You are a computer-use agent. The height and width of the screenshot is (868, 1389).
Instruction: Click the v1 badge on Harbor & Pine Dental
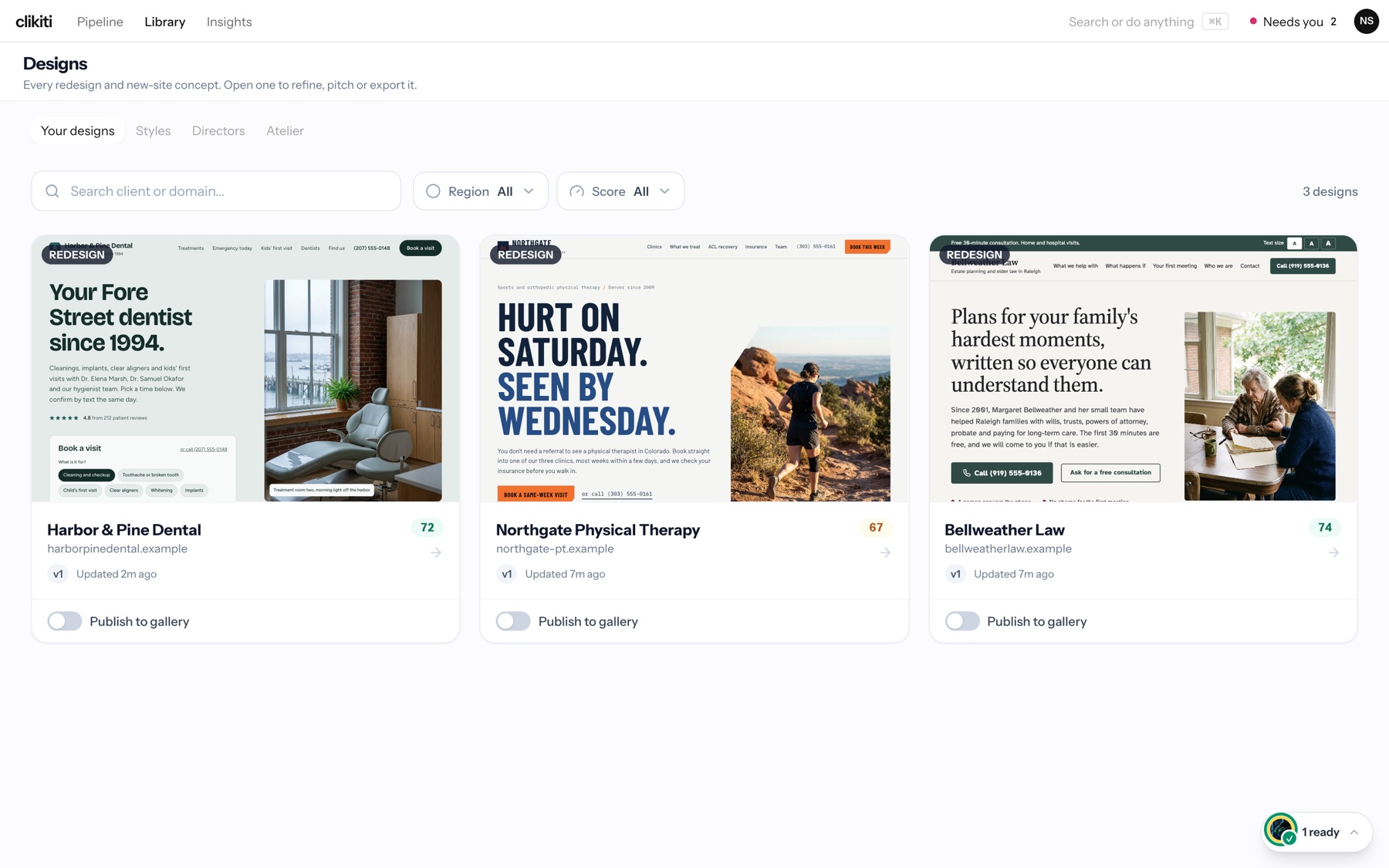58,574
